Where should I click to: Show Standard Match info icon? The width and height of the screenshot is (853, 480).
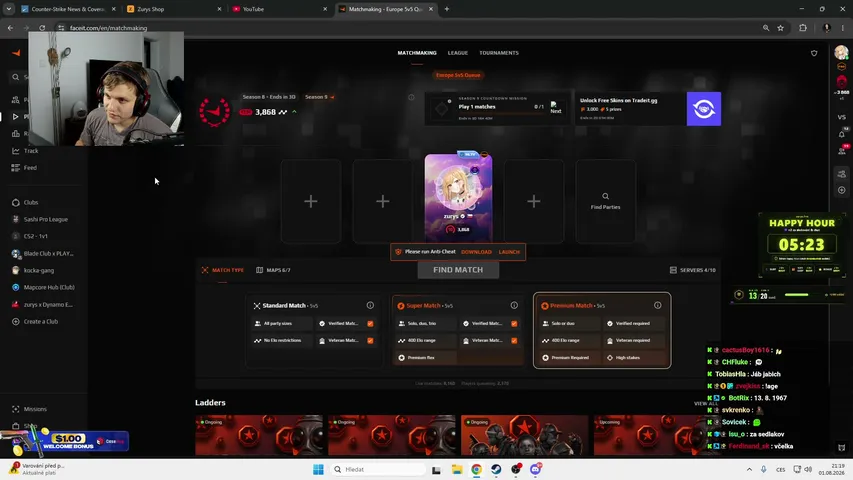coord(370,305)
